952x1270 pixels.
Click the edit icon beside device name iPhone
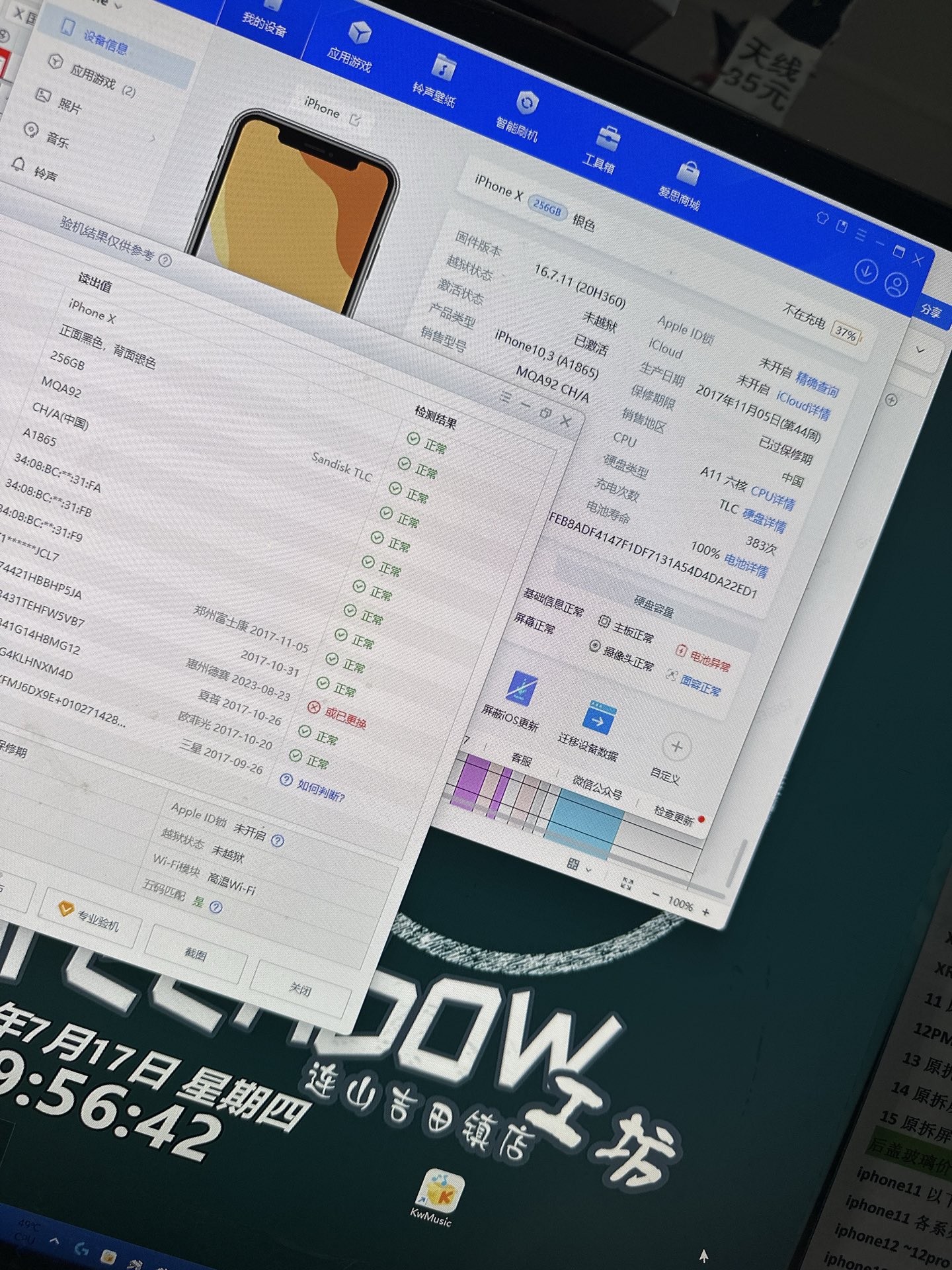[x=355, y=120]
